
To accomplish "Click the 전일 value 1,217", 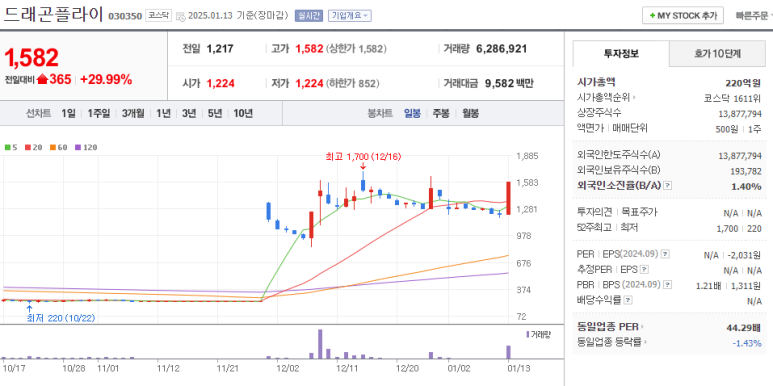I will pyautogui.click(x=220, y=49).
